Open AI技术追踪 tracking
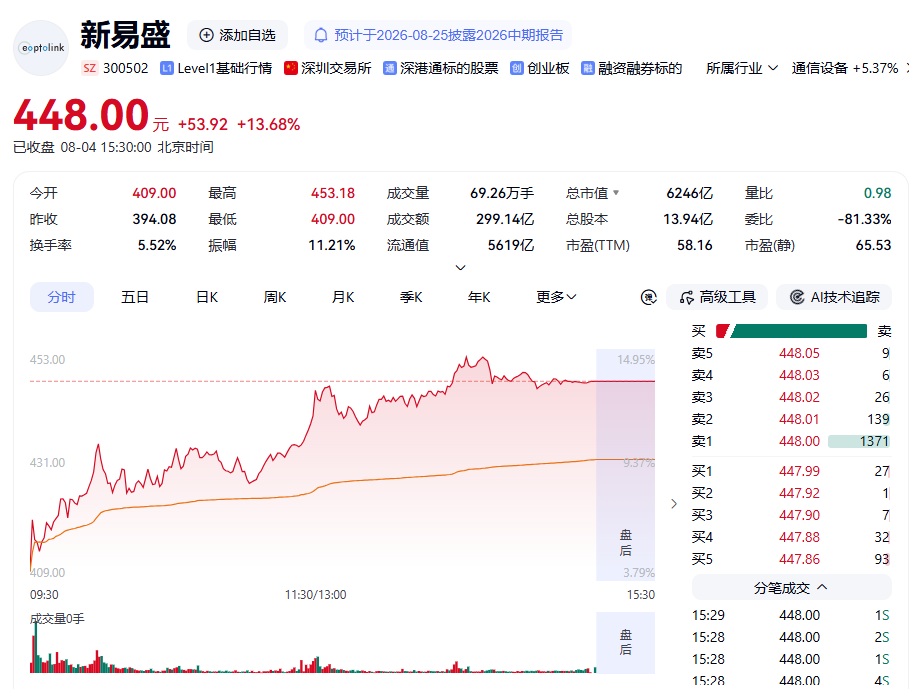Image resolution: width=909 pixels, height=689 pixels. point(834,297)
